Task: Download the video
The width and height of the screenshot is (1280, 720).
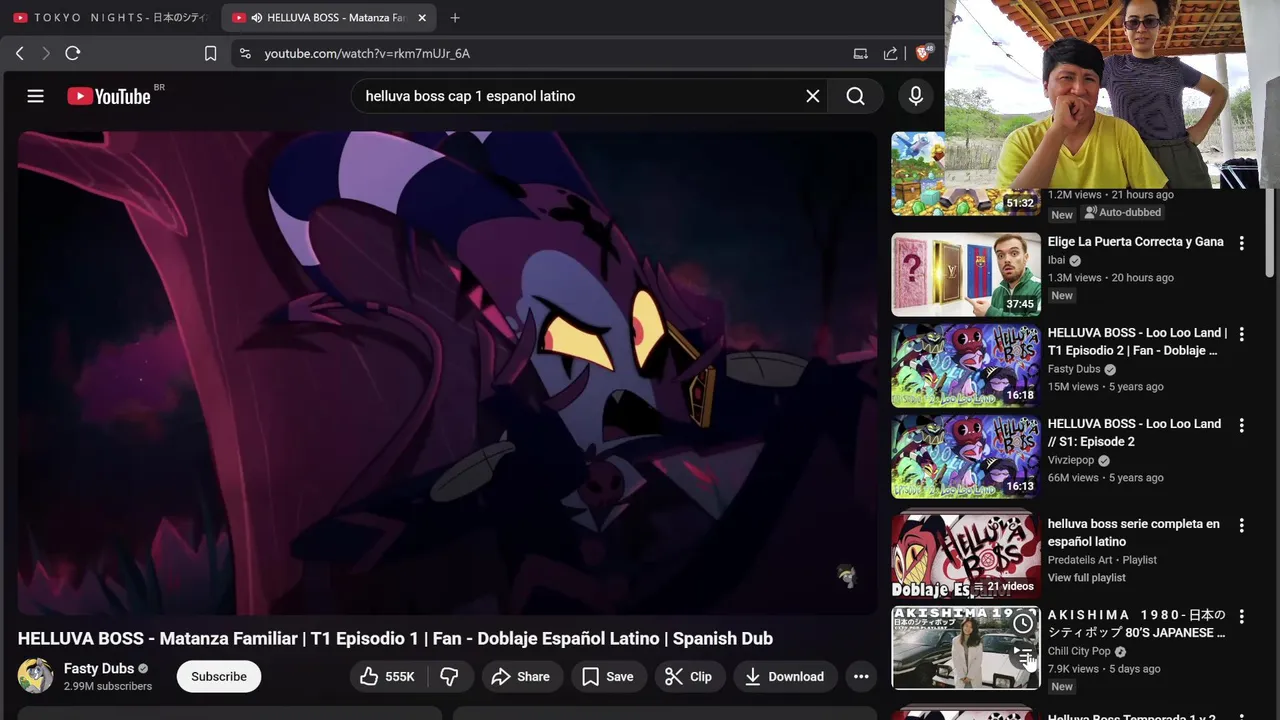Action: tap(784, 677)
